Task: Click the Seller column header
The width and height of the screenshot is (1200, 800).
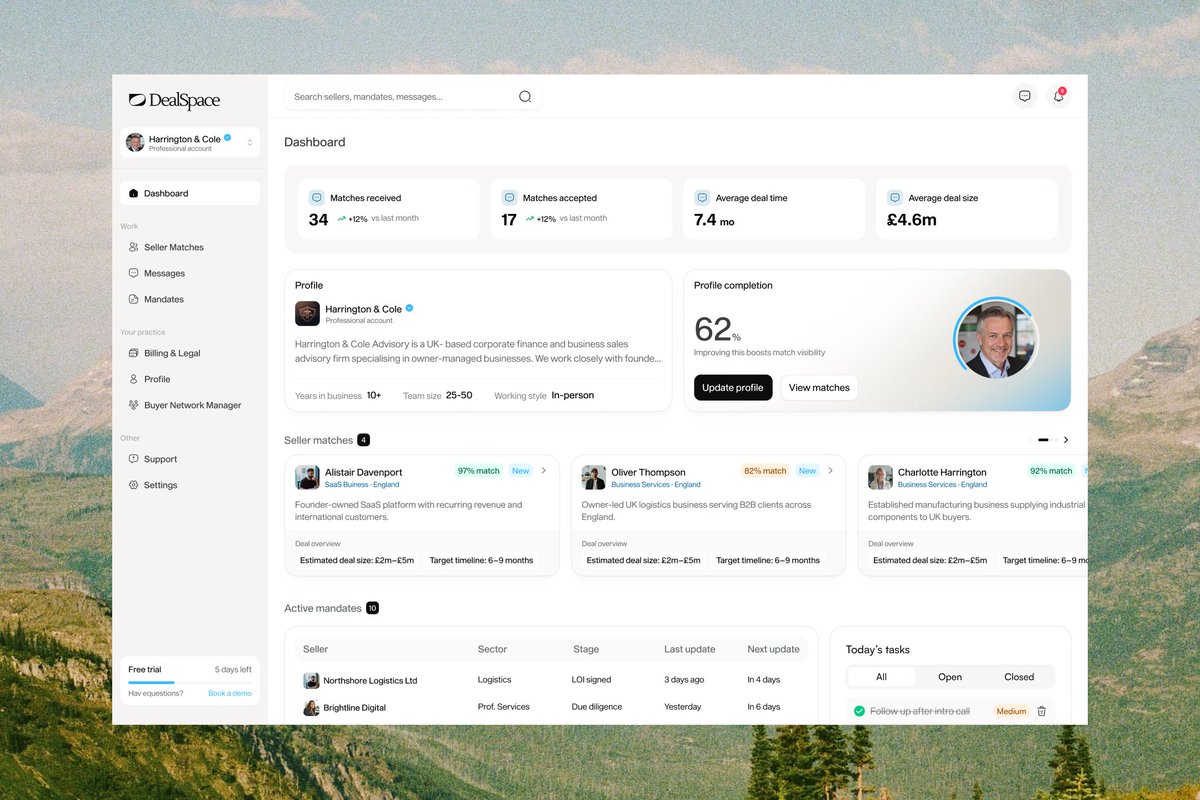Action: [x=316, y=649]
